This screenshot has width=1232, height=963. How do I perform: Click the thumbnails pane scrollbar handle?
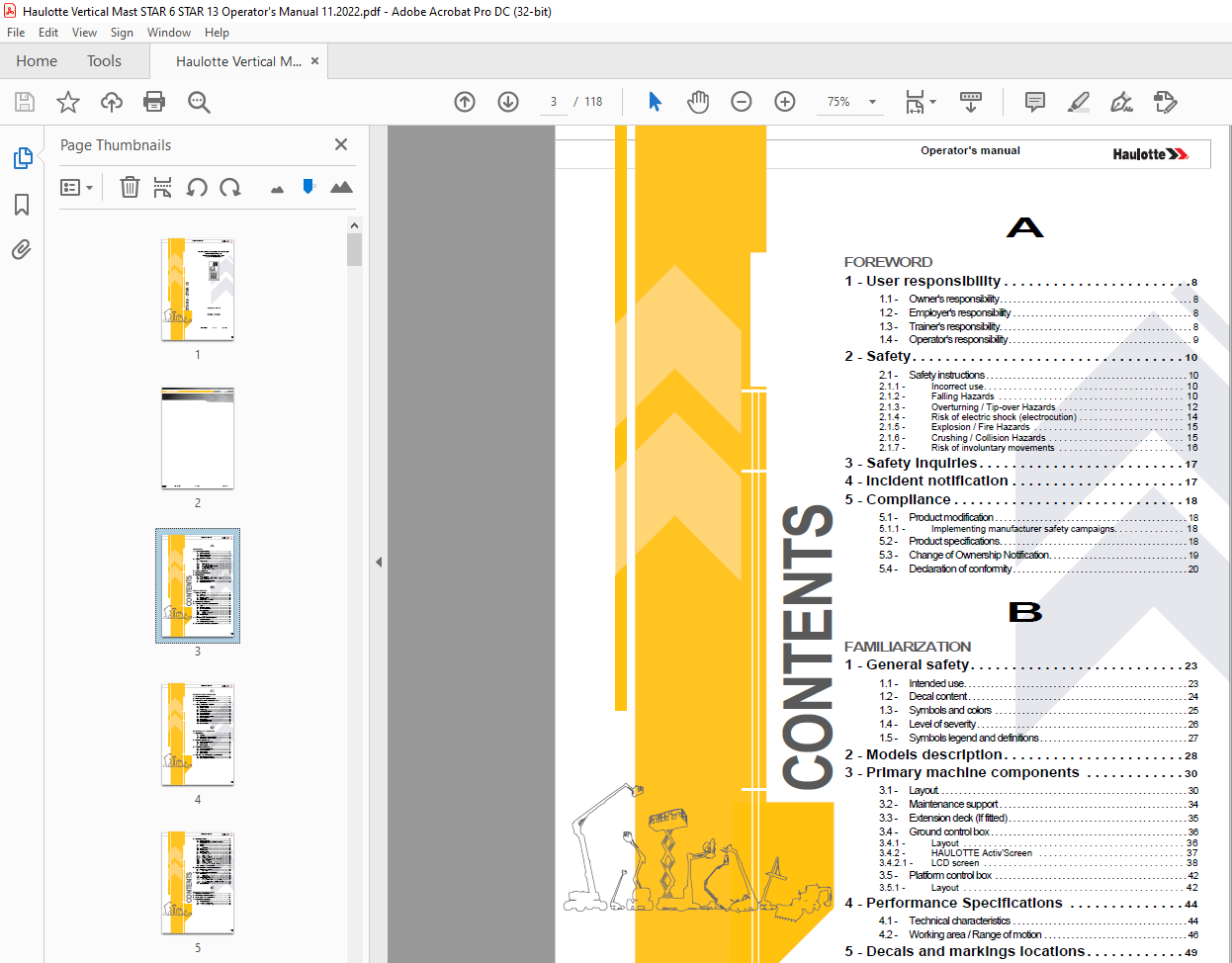coord(354,250)
